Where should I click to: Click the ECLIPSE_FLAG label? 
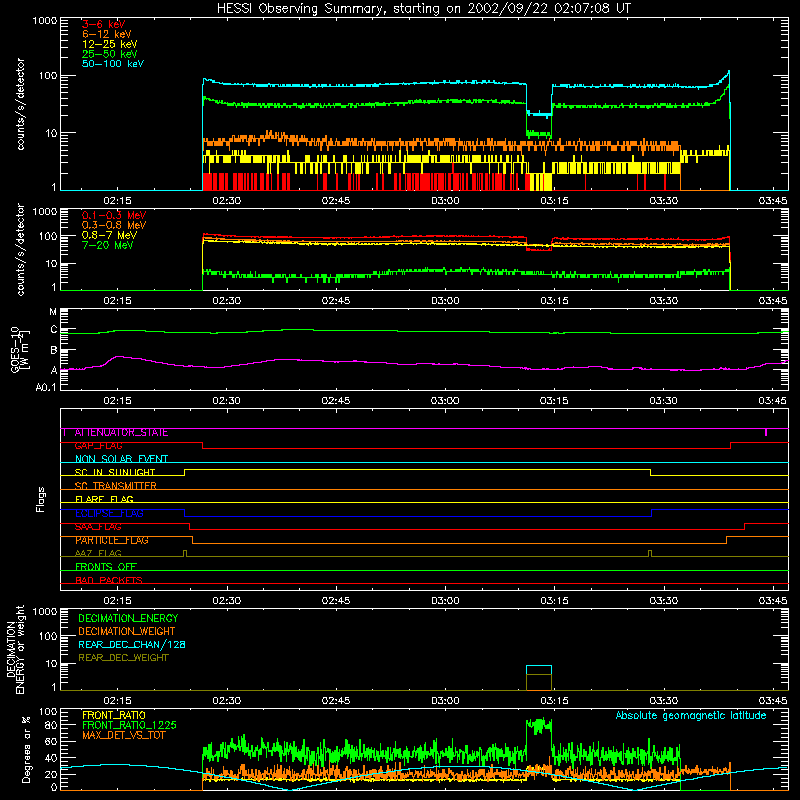109,513
